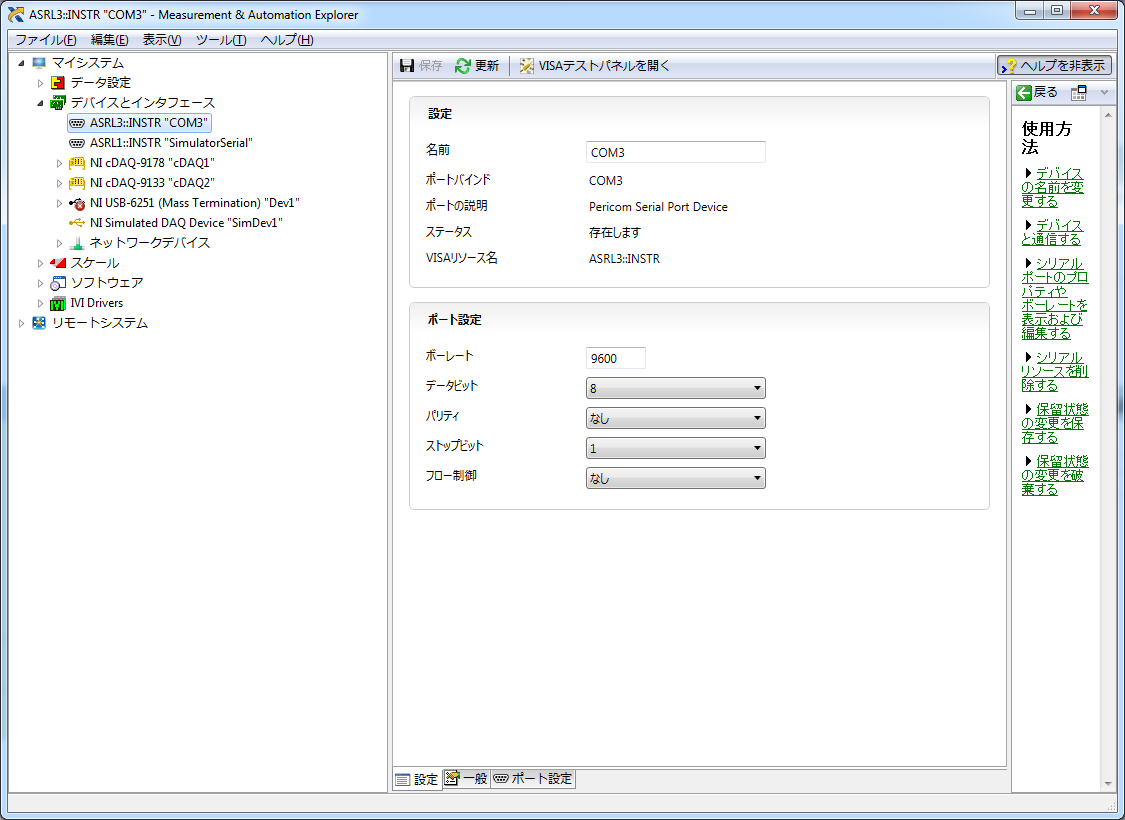This screenshot has height=820, width=1125.
Task: Click the スケール icon in tree
Action: coord(58,263)
